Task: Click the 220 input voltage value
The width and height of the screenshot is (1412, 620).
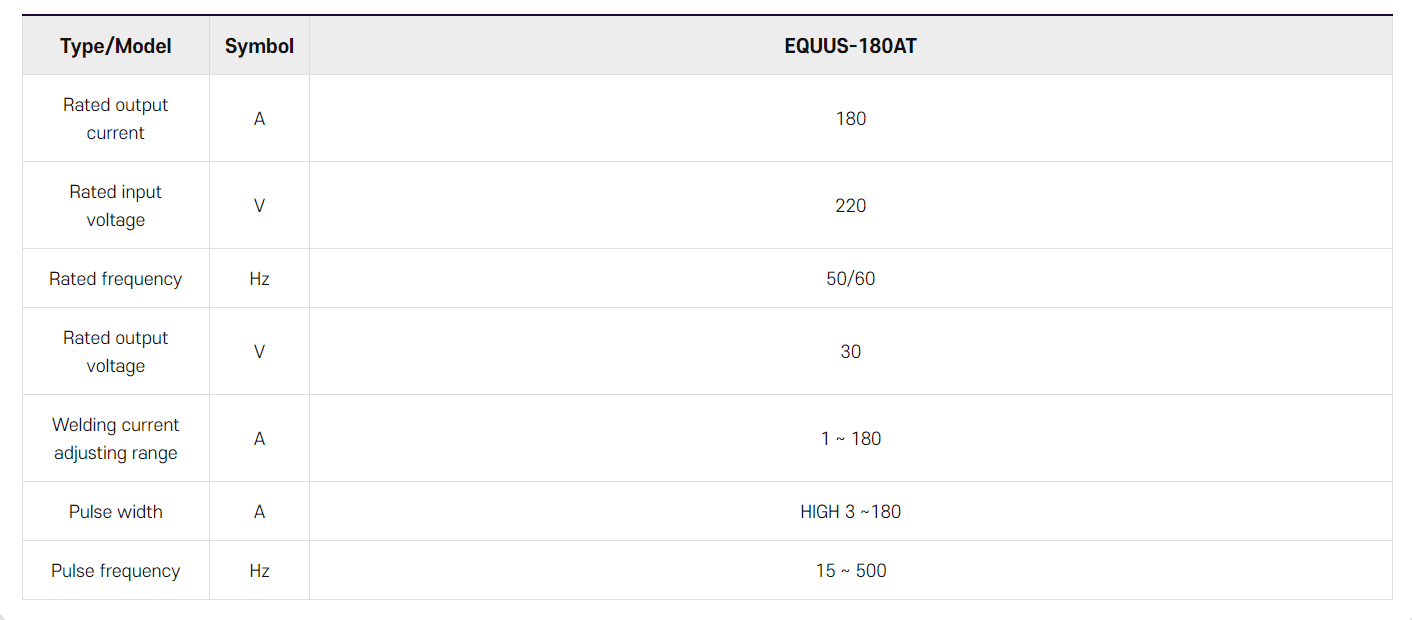Action: (x=851, y=206)
